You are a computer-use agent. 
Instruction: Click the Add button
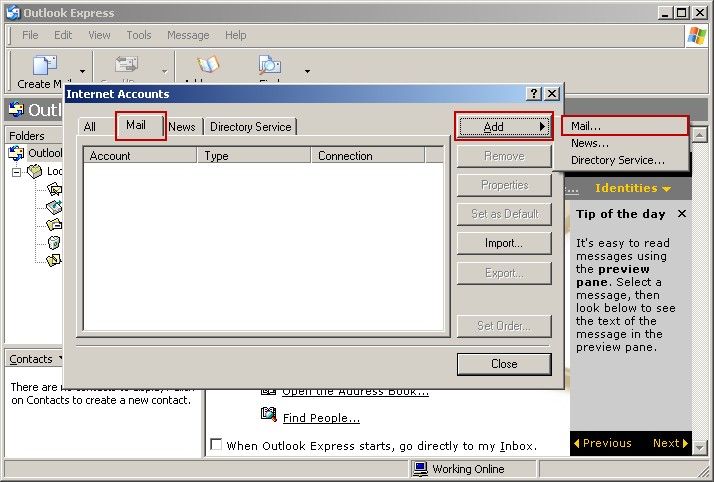tap(504, 127)
